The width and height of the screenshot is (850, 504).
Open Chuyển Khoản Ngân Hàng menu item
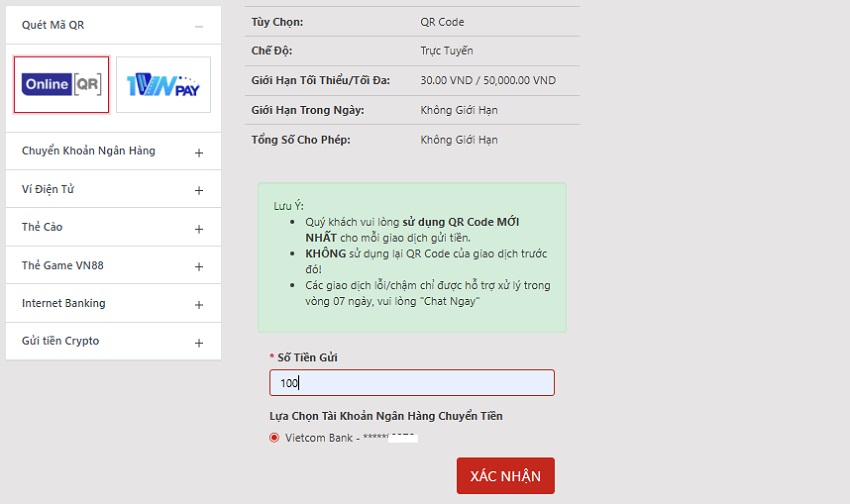coord(88,151)
